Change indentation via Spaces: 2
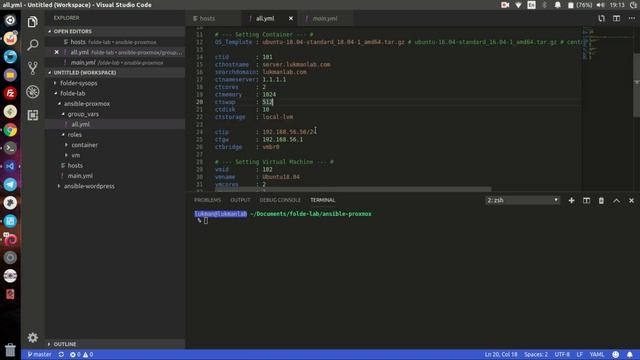 point(536,354)
